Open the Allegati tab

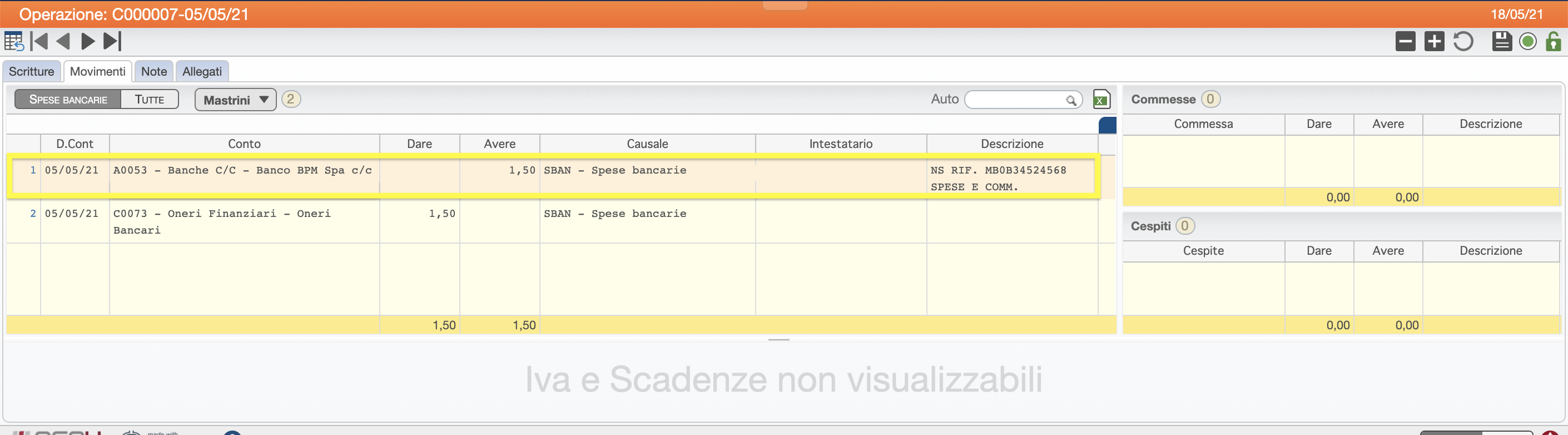202,71
